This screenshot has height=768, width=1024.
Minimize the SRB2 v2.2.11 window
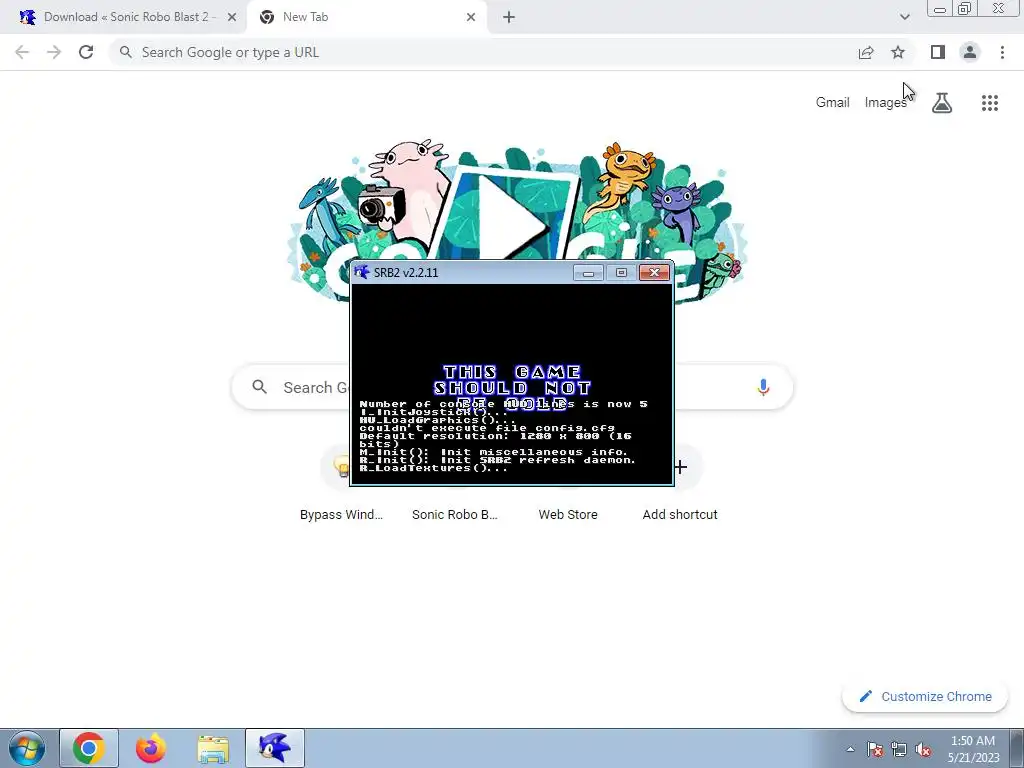[x=588, y=272]
